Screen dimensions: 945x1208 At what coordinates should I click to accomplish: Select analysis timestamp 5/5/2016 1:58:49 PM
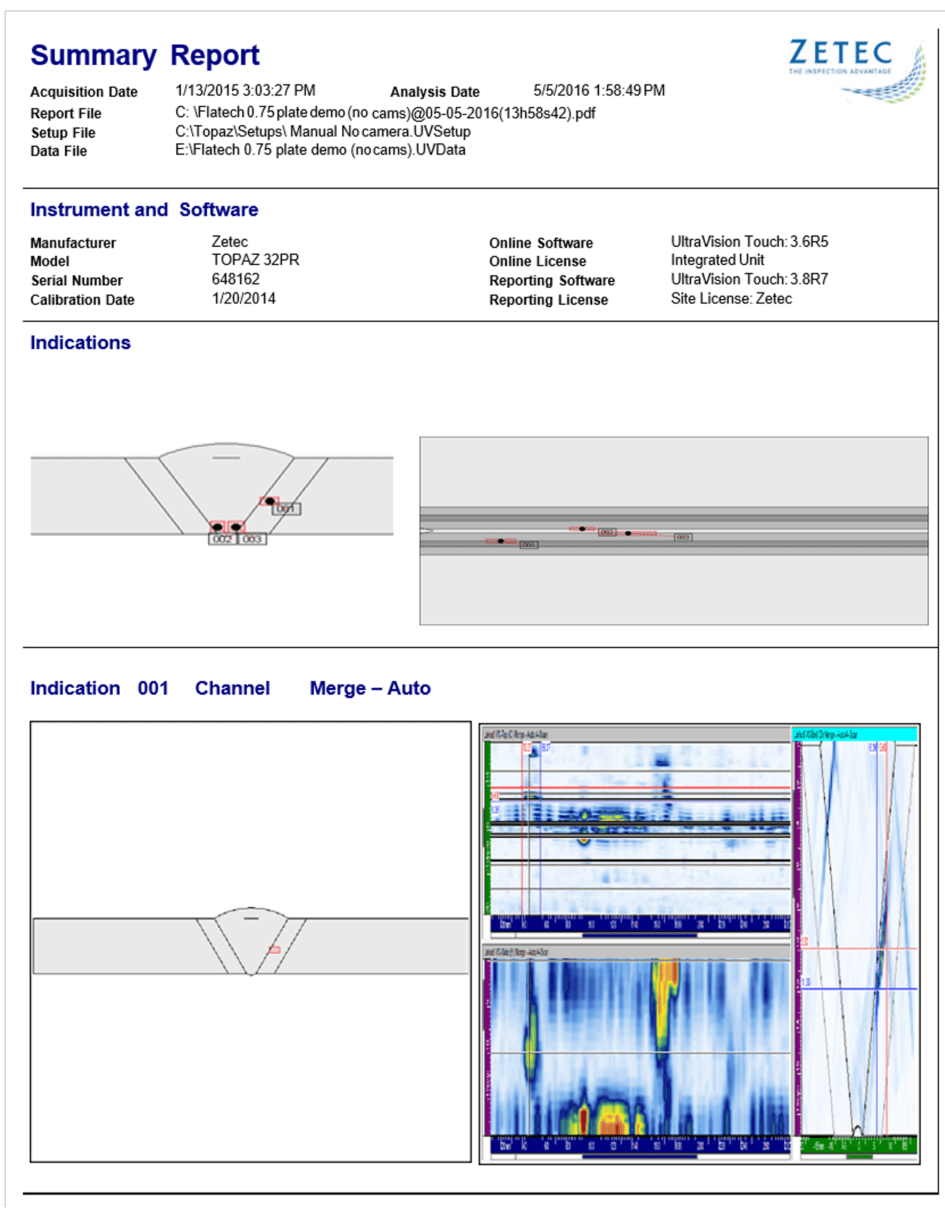pos(599,91)
